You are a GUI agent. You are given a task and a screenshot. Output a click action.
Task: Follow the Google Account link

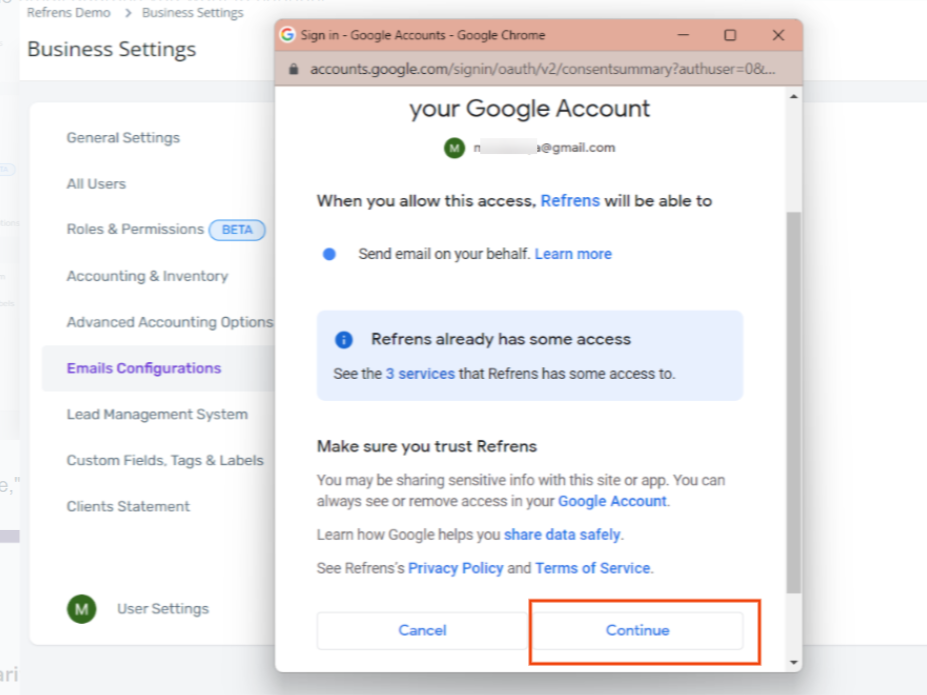(x=612, y=501)
